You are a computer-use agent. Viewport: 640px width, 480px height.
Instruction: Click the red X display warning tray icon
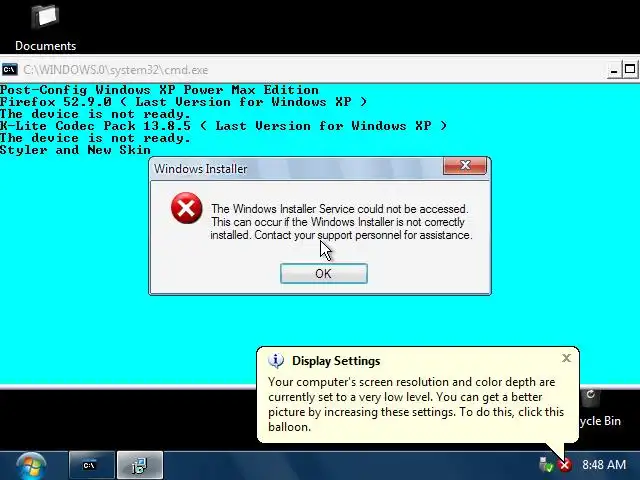tap(565, 464)
